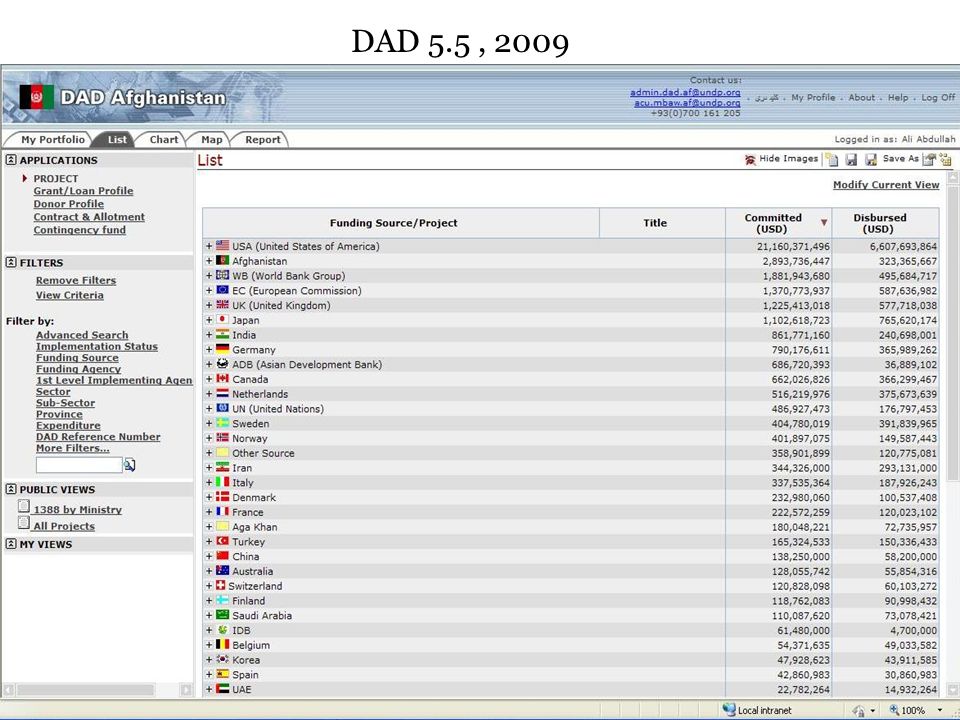Click the filter search text box
The image size is (960, 720).
coord(79,465)
